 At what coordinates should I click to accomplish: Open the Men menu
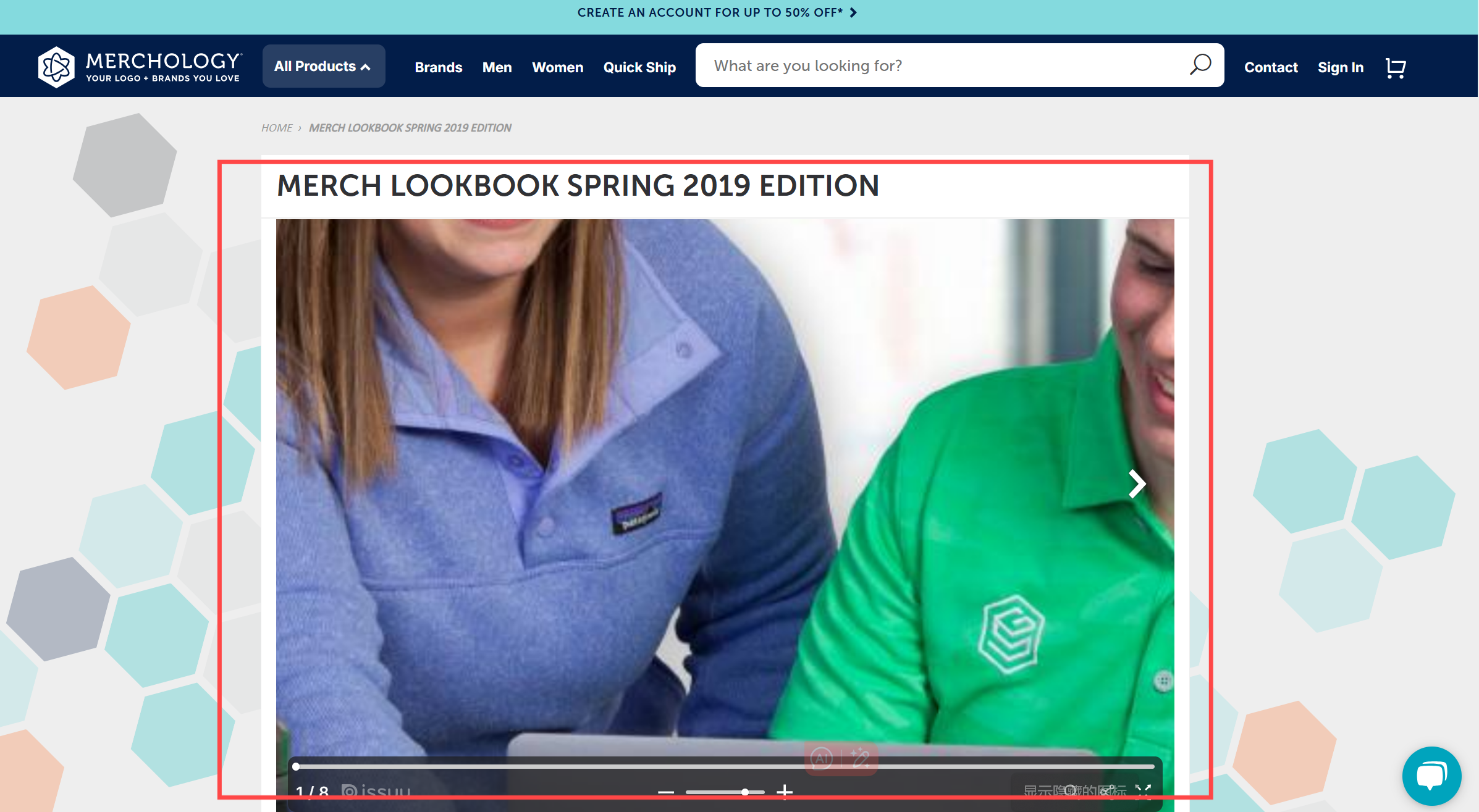[x=497, y=67]
